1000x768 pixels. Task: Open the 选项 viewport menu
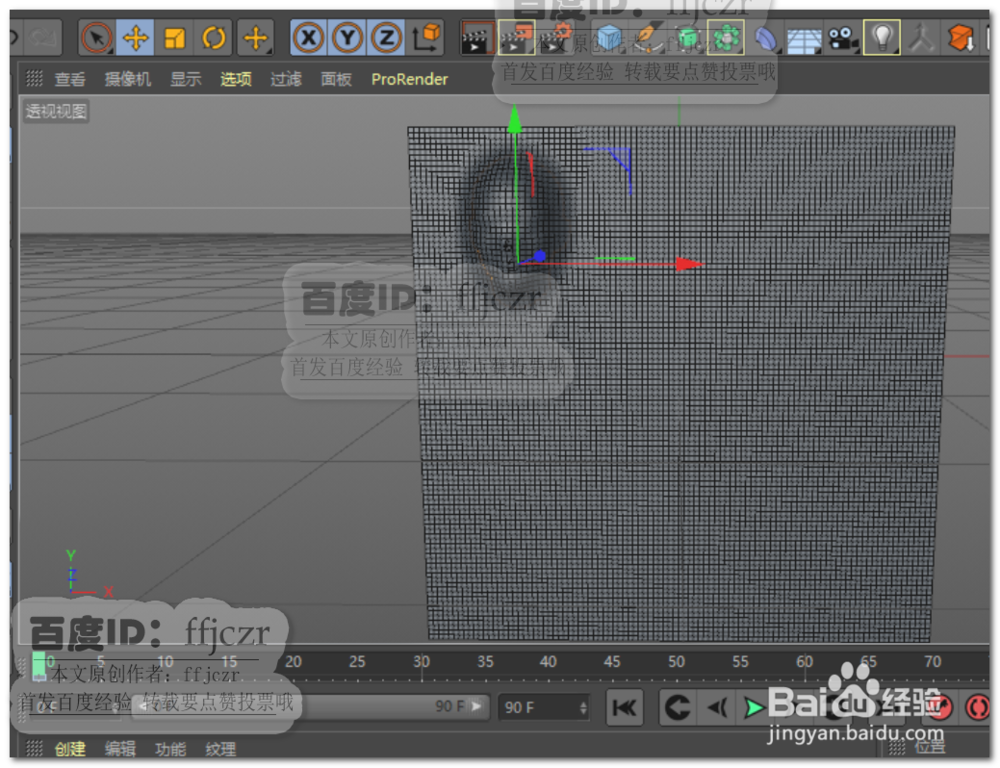[x=236, y=79]
